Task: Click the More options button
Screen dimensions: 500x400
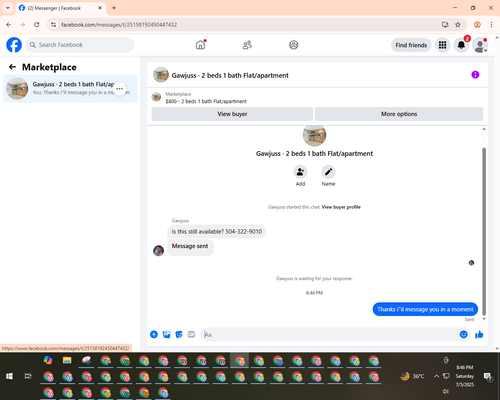Action: (x=399, y=114)
